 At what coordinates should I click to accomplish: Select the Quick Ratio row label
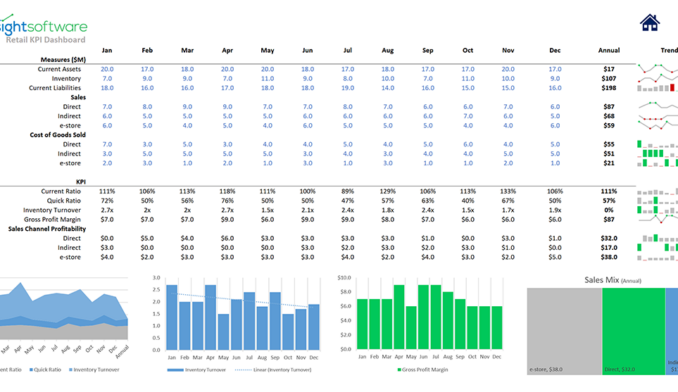coord(64,201)
